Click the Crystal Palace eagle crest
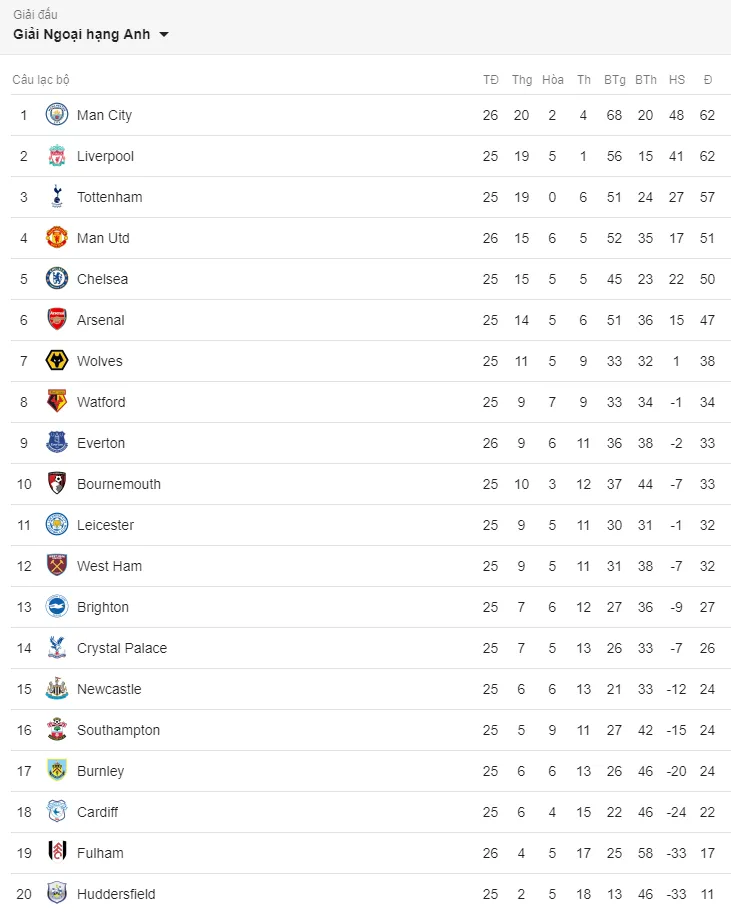The height and width of the screenshot is (919, 731). [57, 648]
